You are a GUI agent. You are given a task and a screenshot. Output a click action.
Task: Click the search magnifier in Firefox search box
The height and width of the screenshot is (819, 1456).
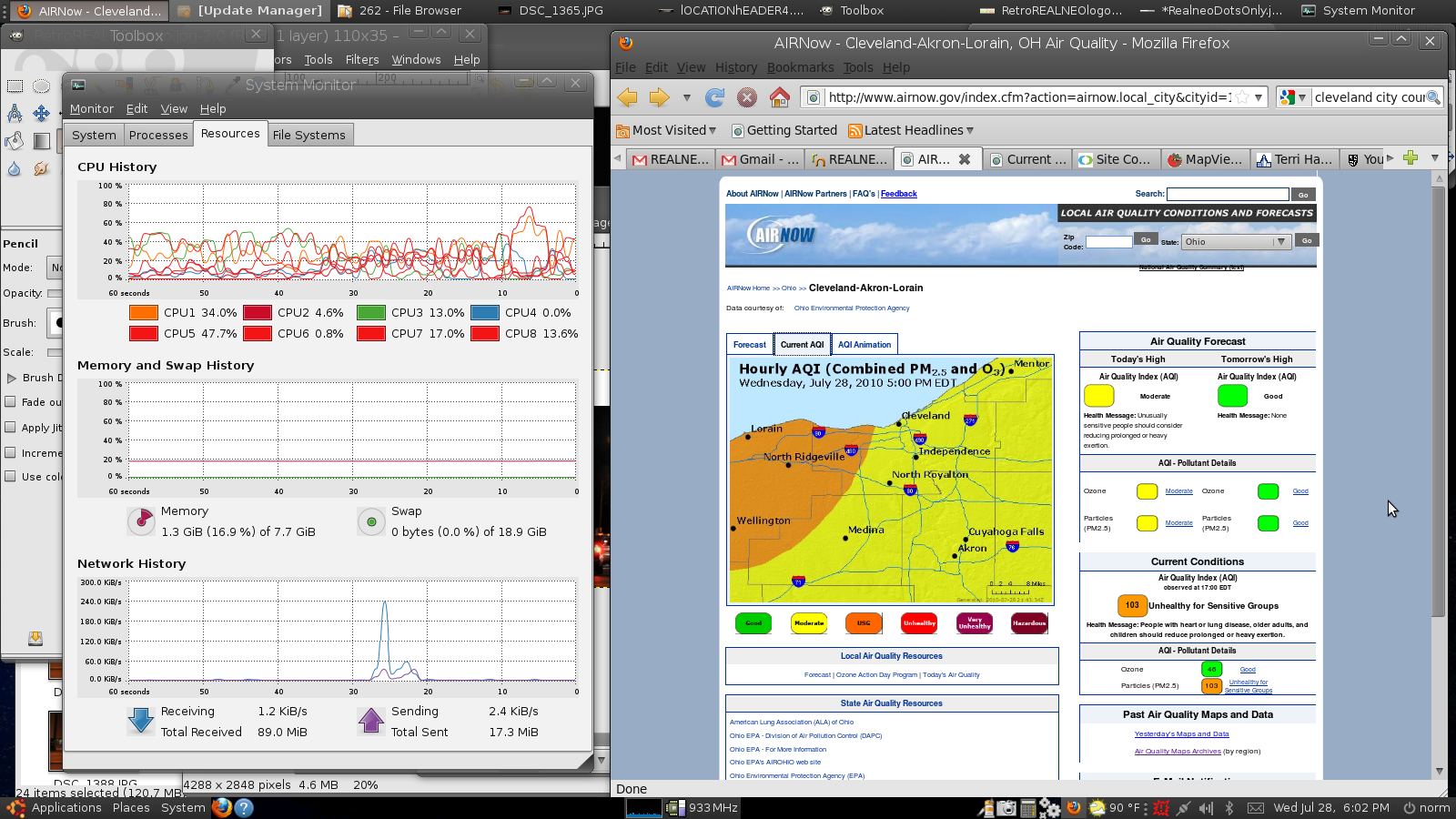(1433, 97)
